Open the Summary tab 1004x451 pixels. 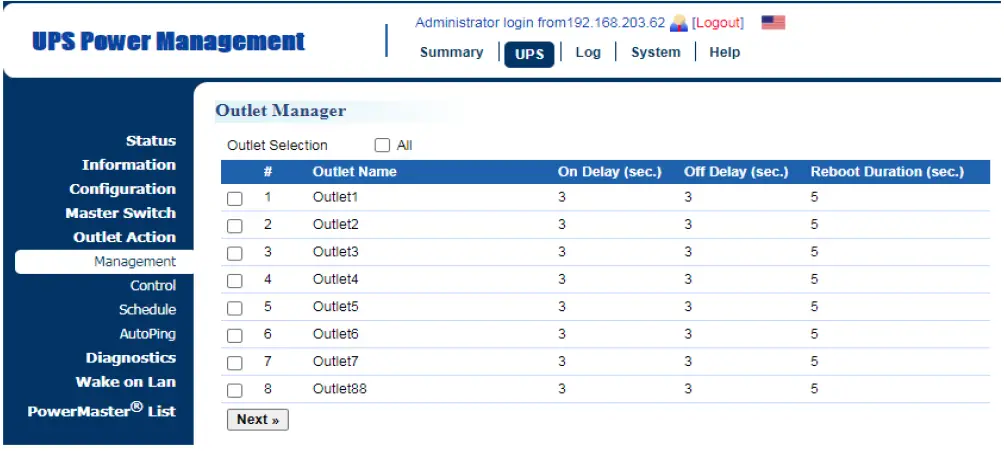(451, 53)
